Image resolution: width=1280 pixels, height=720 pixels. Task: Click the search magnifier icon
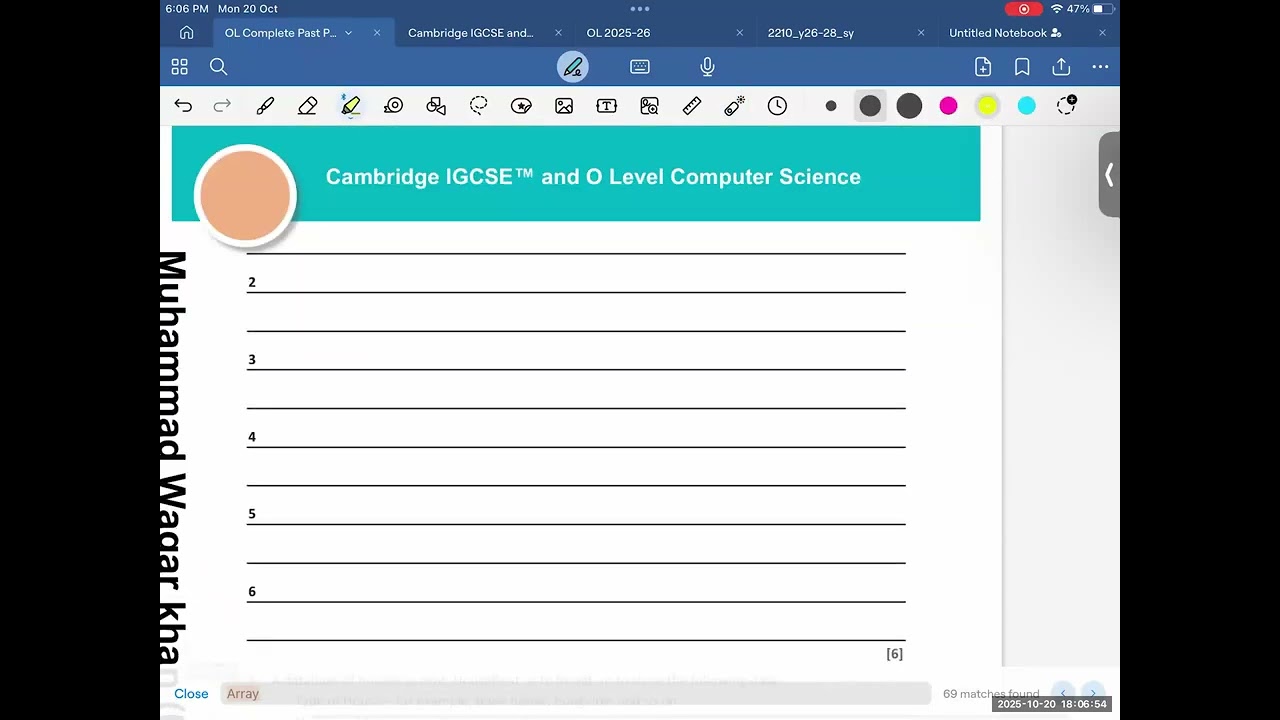(x=219, y=67)
